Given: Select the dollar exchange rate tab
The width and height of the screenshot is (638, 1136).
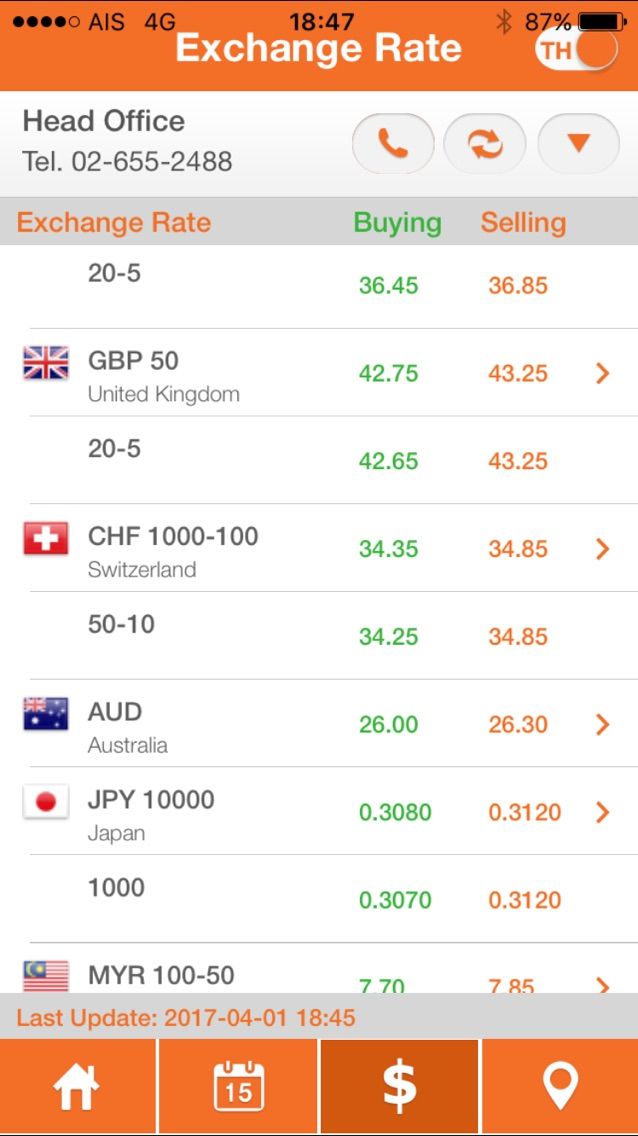Looking at the screenshot, I should (400, 1087).
